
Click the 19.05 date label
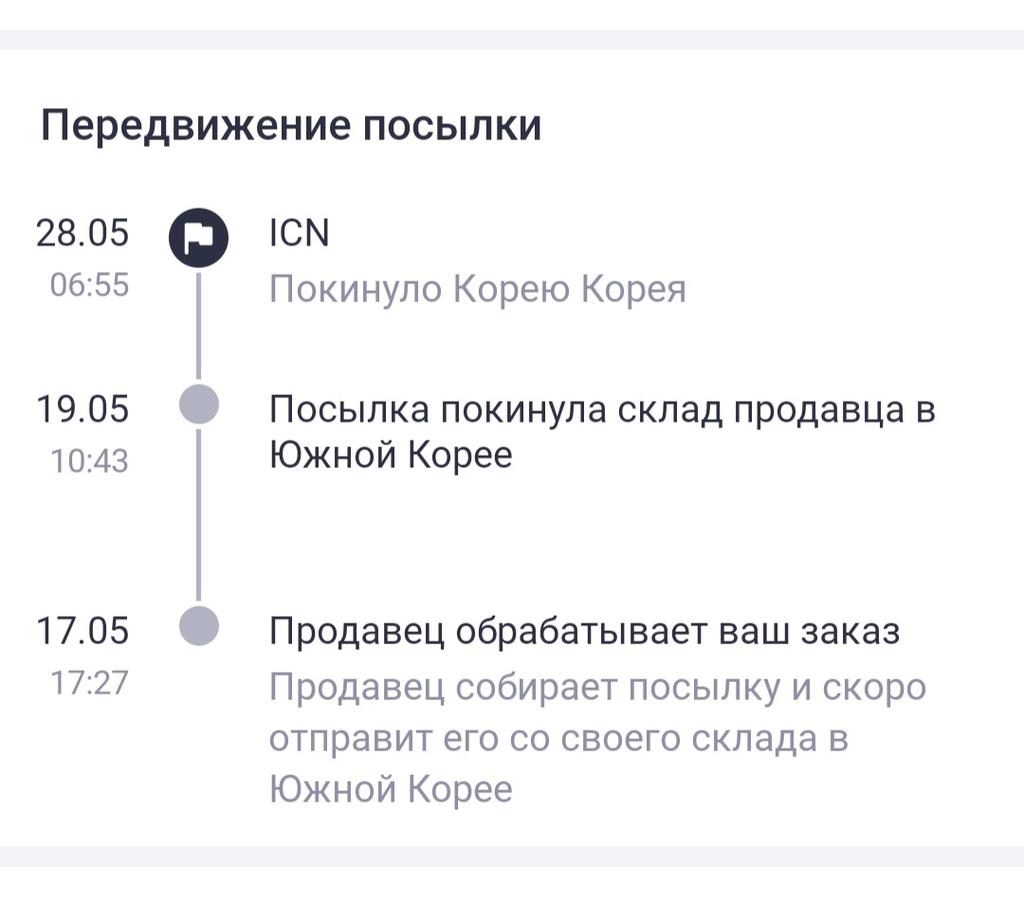pyautogui.click(x=83, y=409)
